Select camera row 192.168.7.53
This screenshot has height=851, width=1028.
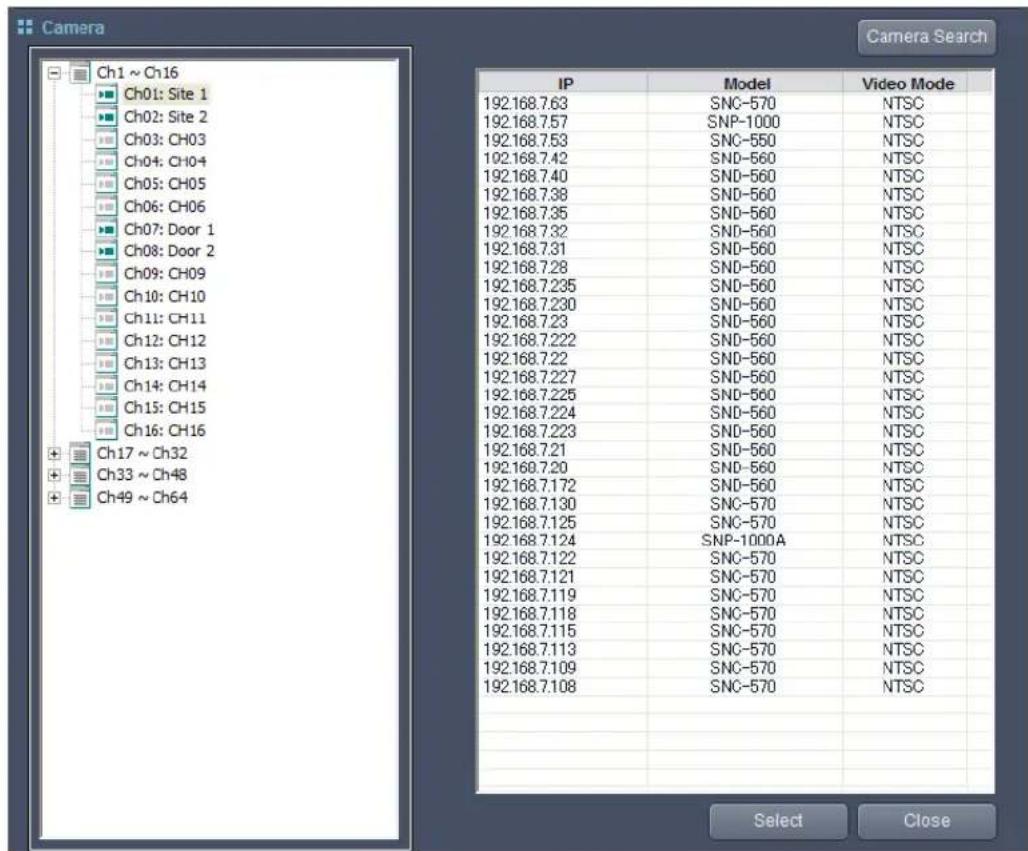click(736, 140)
